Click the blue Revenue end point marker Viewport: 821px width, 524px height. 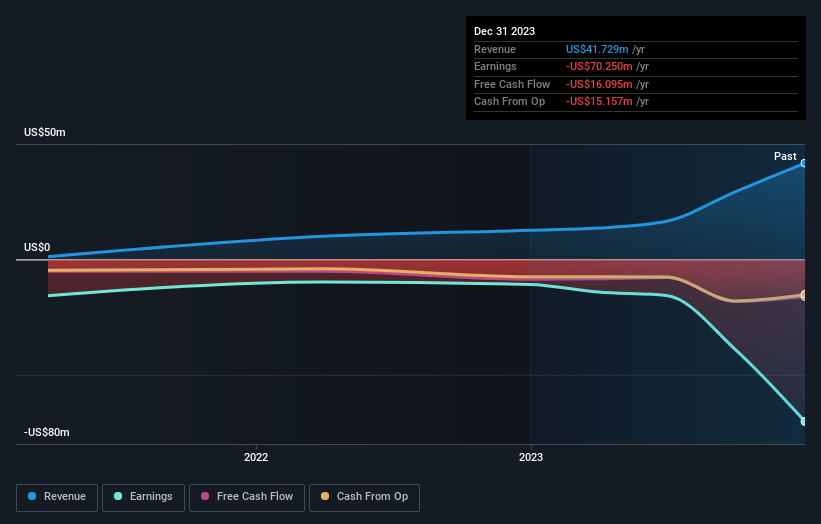point(804,163)
